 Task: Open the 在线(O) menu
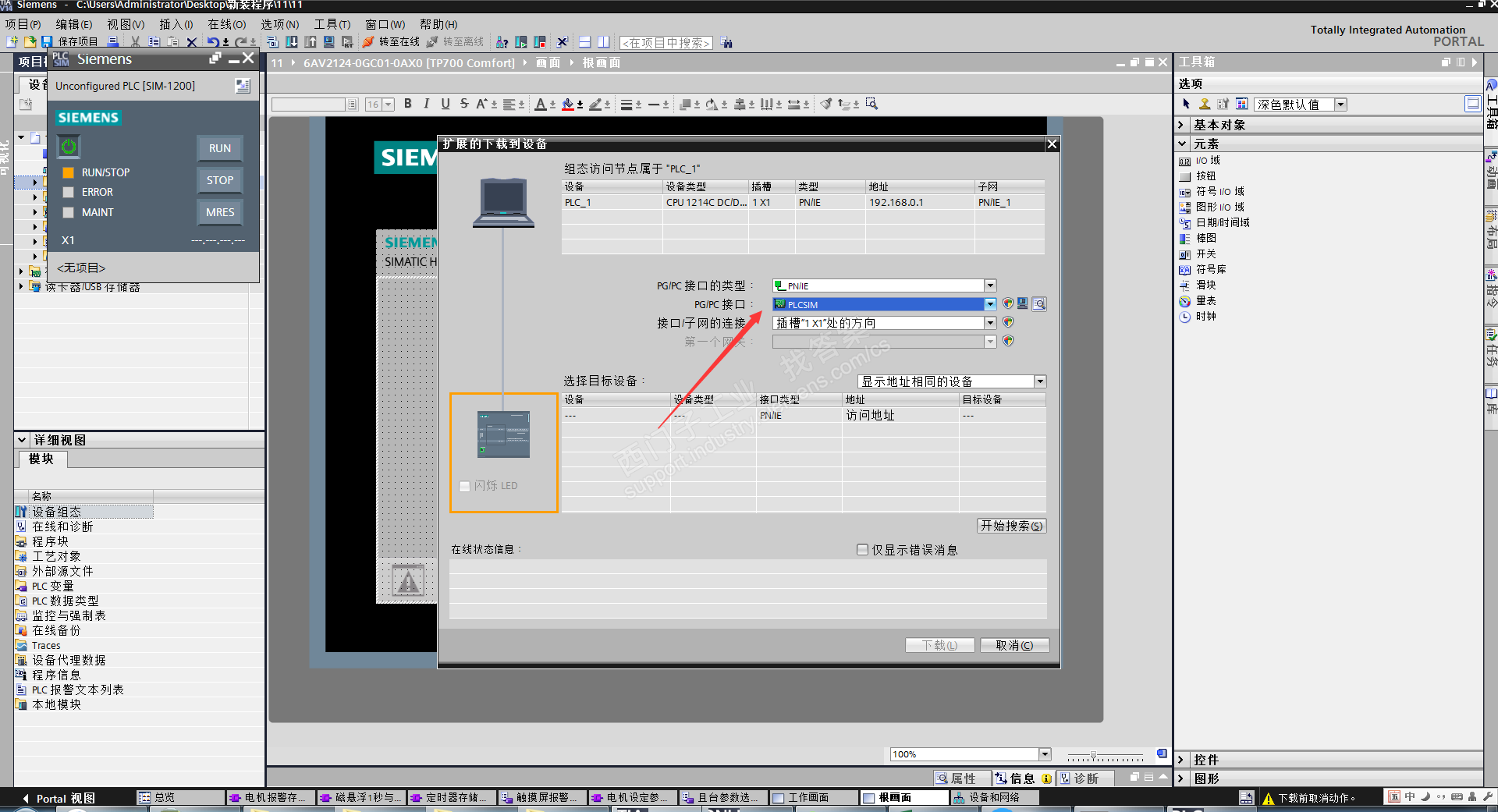coord(227,24)
